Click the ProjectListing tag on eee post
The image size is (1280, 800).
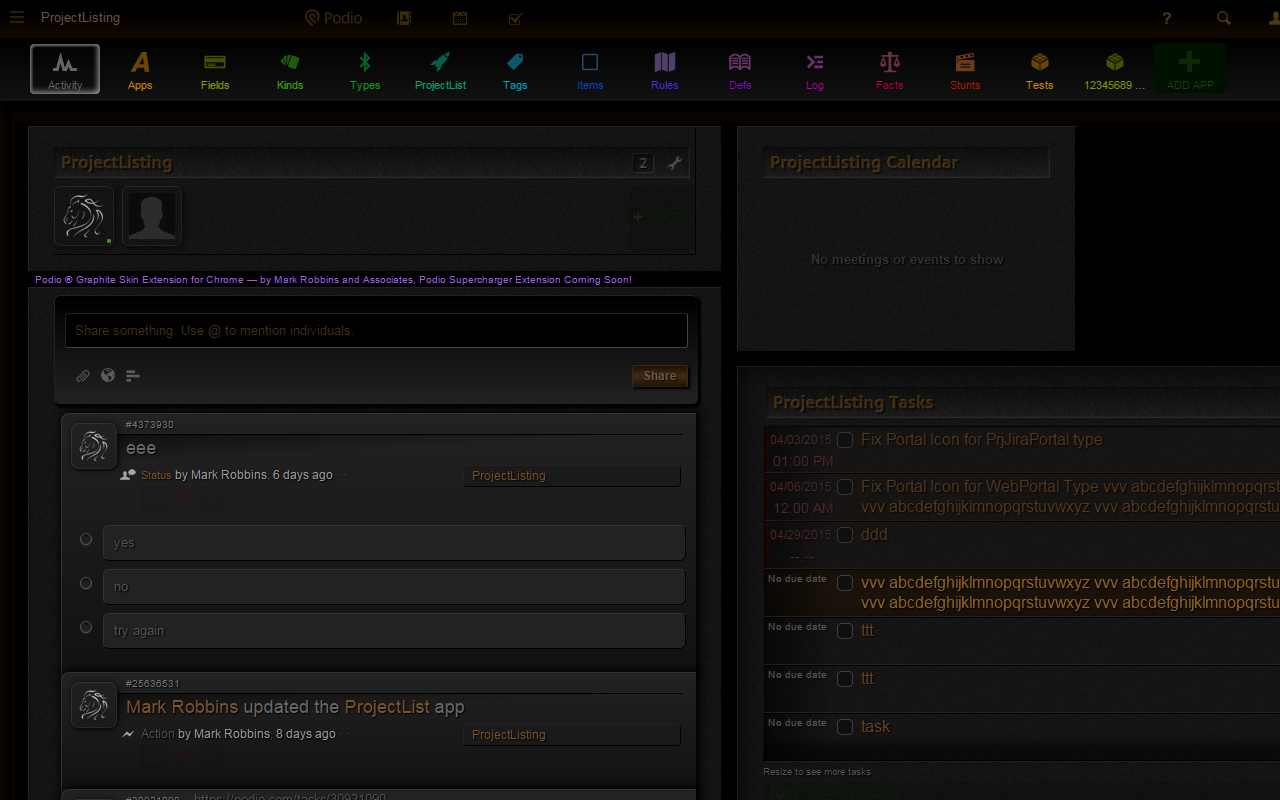572,476
